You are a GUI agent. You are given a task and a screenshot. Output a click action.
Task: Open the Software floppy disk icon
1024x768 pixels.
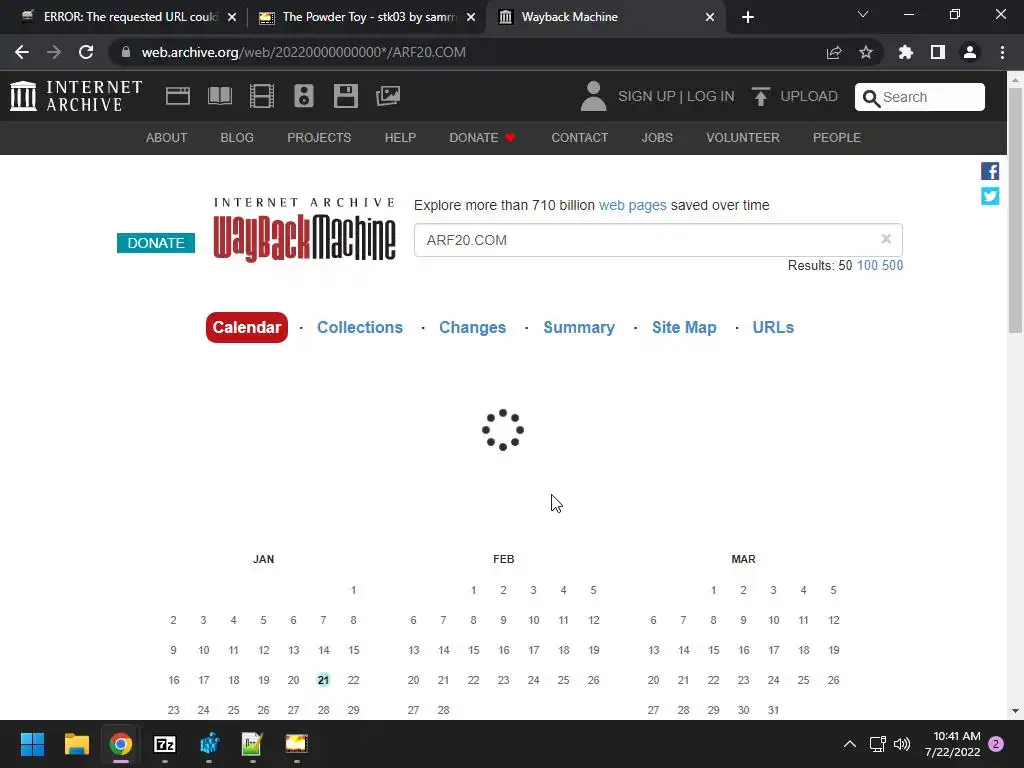click(345, 96)
